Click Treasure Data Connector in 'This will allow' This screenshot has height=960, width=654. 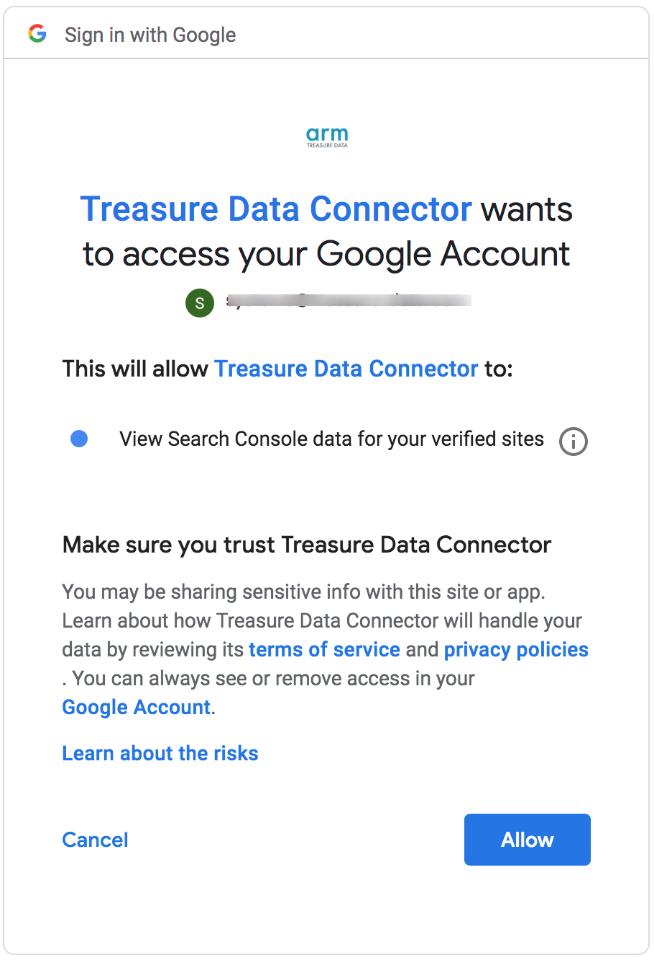pyautogui.click(x=346, y=369)
